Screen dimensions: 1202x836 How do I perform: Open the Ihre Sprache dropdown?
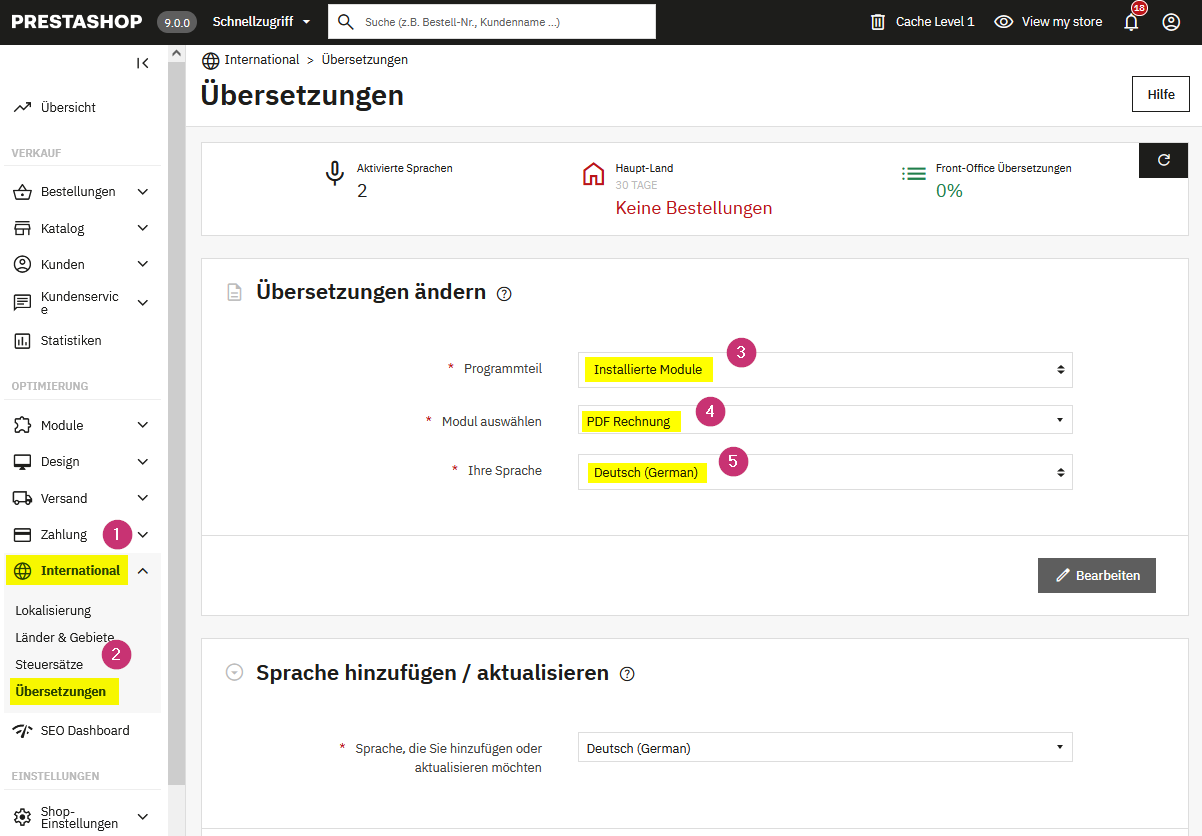825,472
